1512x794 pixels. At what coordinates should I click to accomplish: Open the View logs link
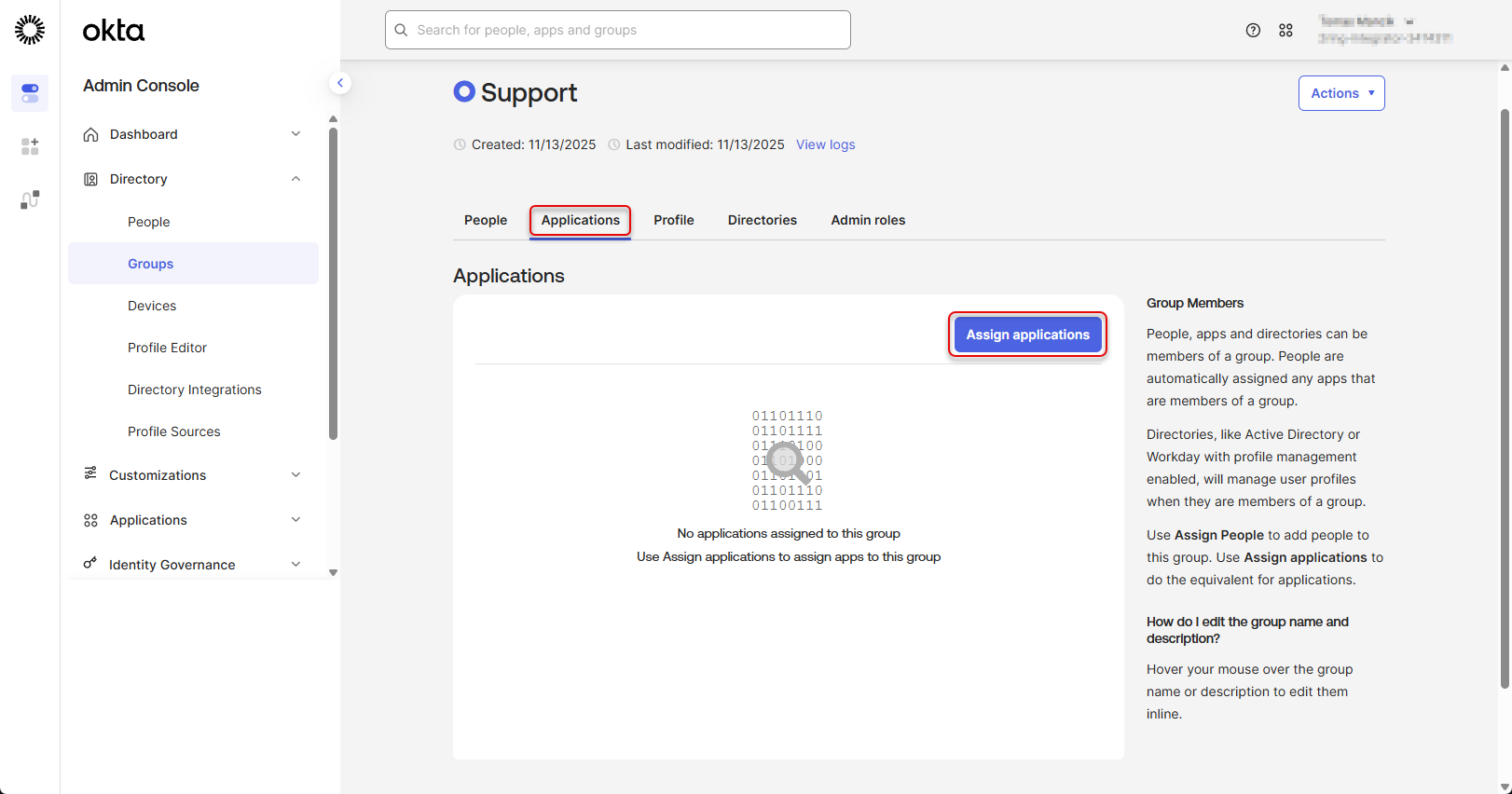point(825,144)
